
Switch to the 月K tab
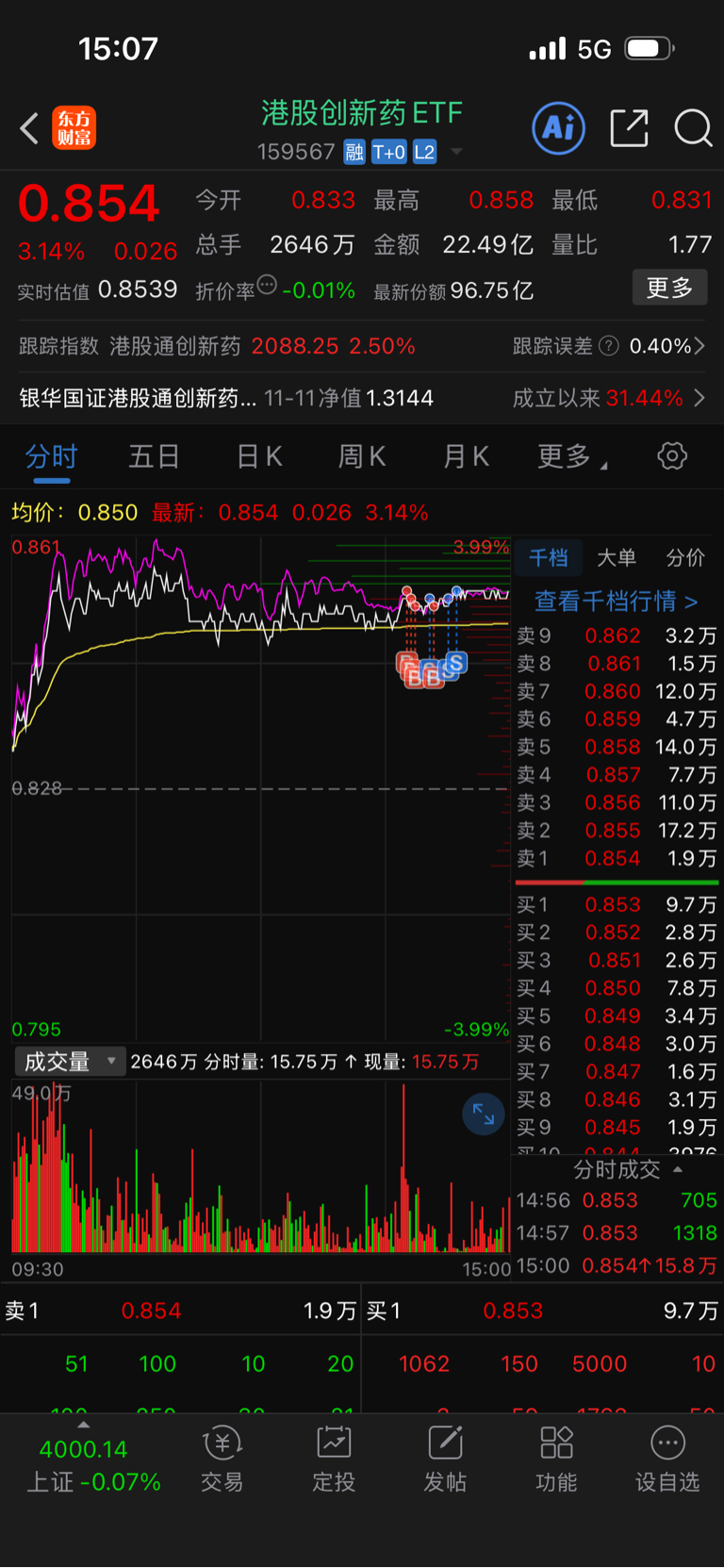(x=467, y=457)
